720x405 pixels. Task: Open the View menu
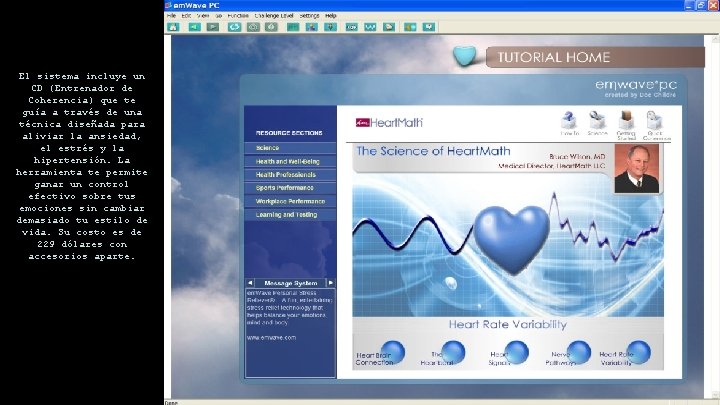[x=202, y=16]
